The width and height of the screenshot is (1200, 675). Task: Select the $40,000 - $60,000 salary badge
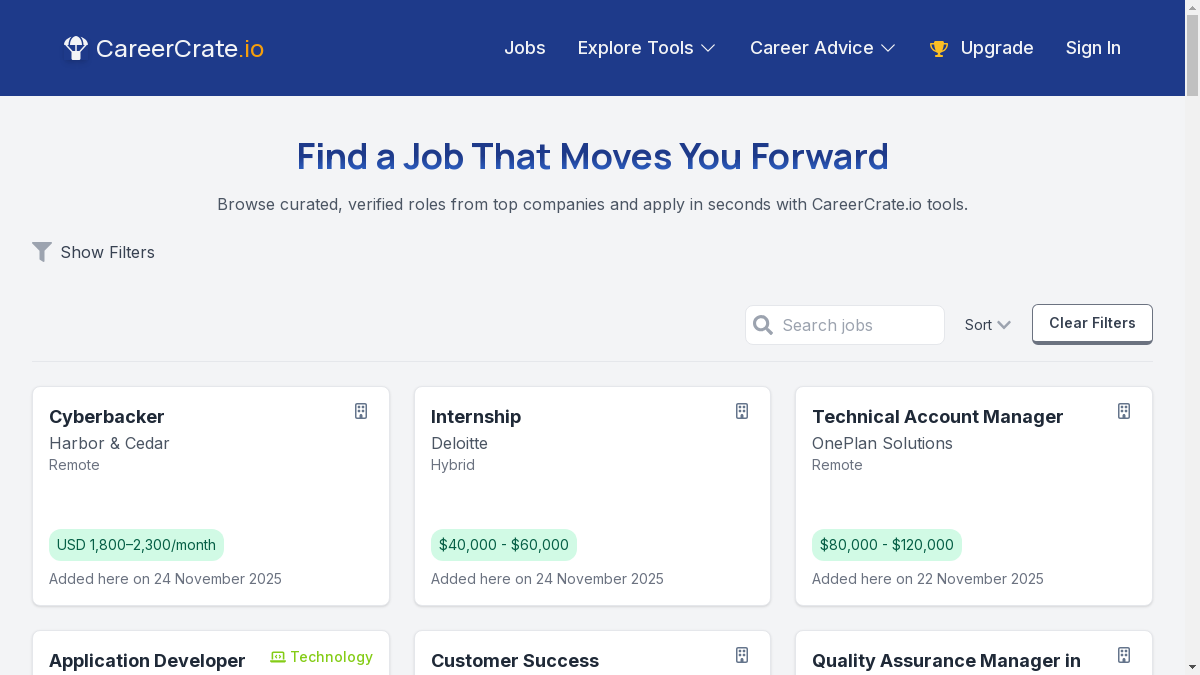pos(503,545)
